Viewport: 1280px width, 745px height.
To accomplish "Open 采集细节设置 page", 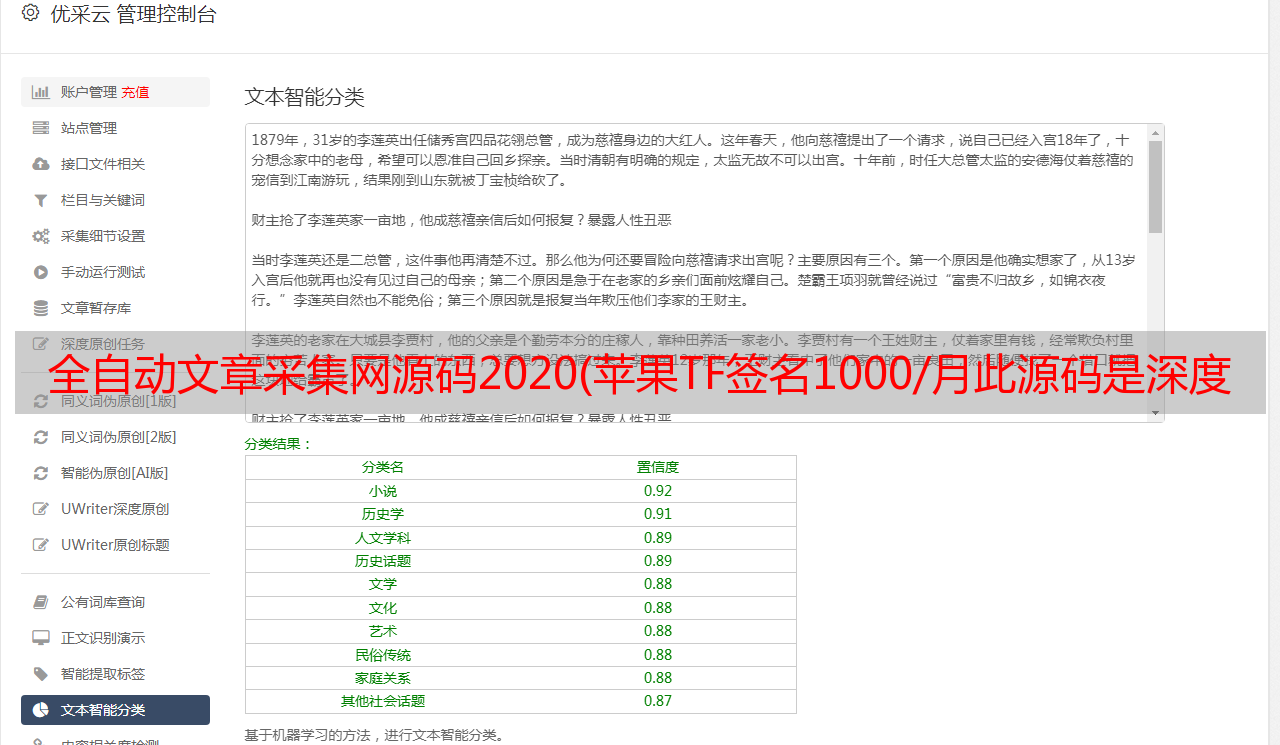I will point(115,236).
